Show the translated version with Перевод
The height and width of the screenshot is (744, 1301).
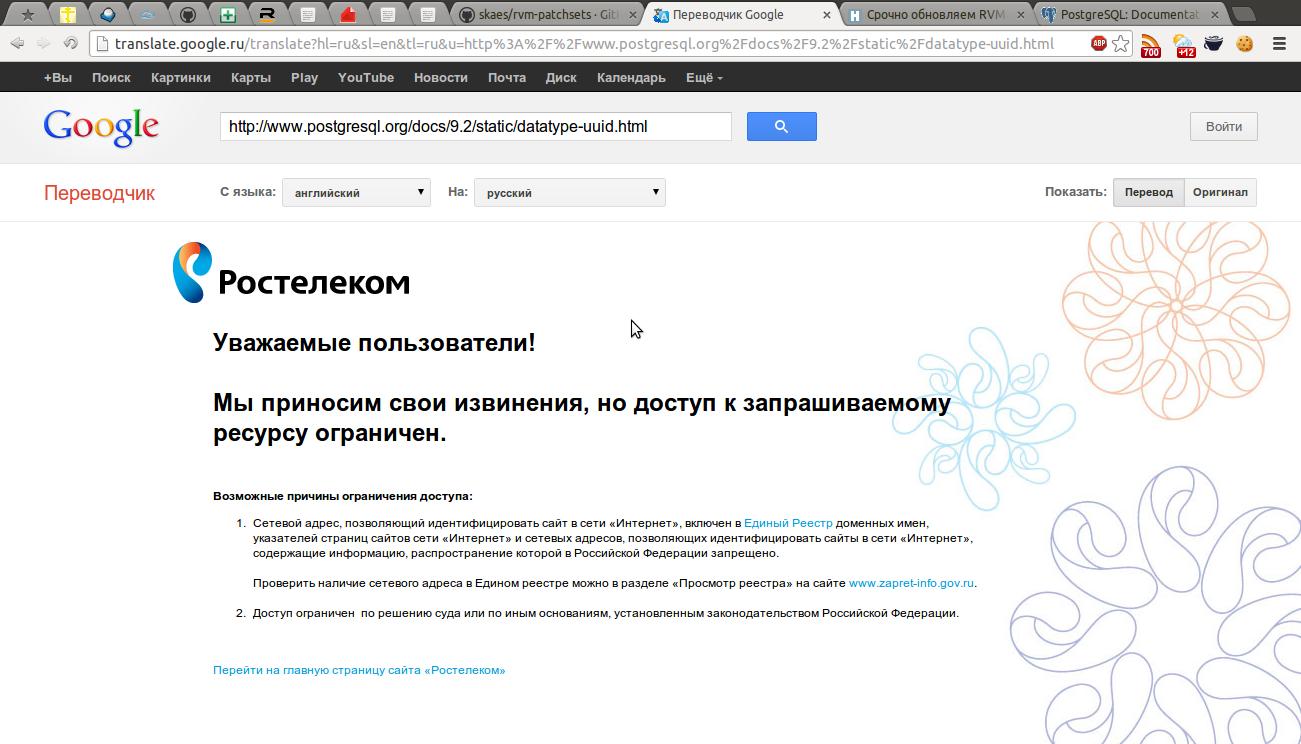click(x=1149, y=192)
